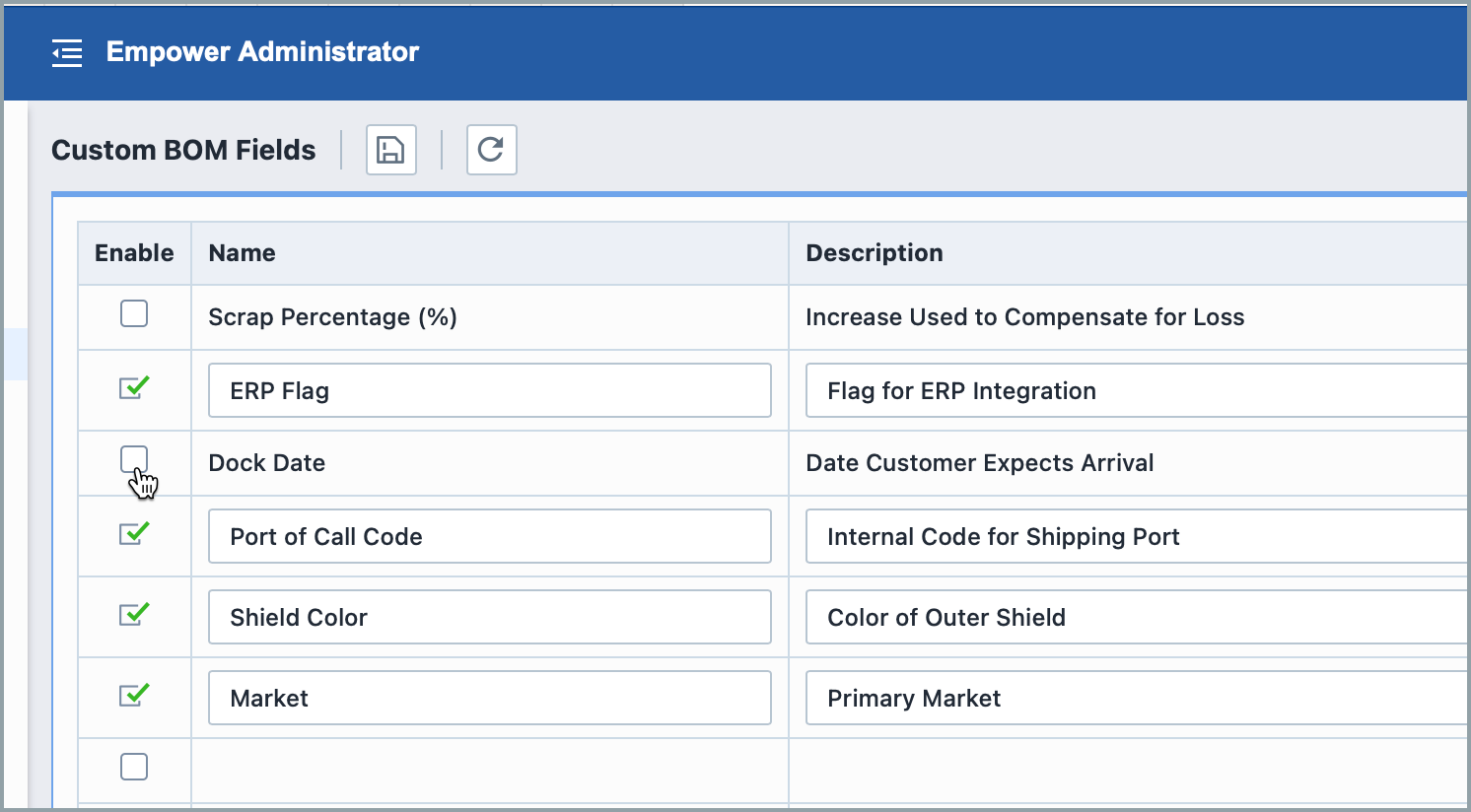Edit the Primary Market description field
The image size is (1471, 812).
click(x=1138, y=698)
